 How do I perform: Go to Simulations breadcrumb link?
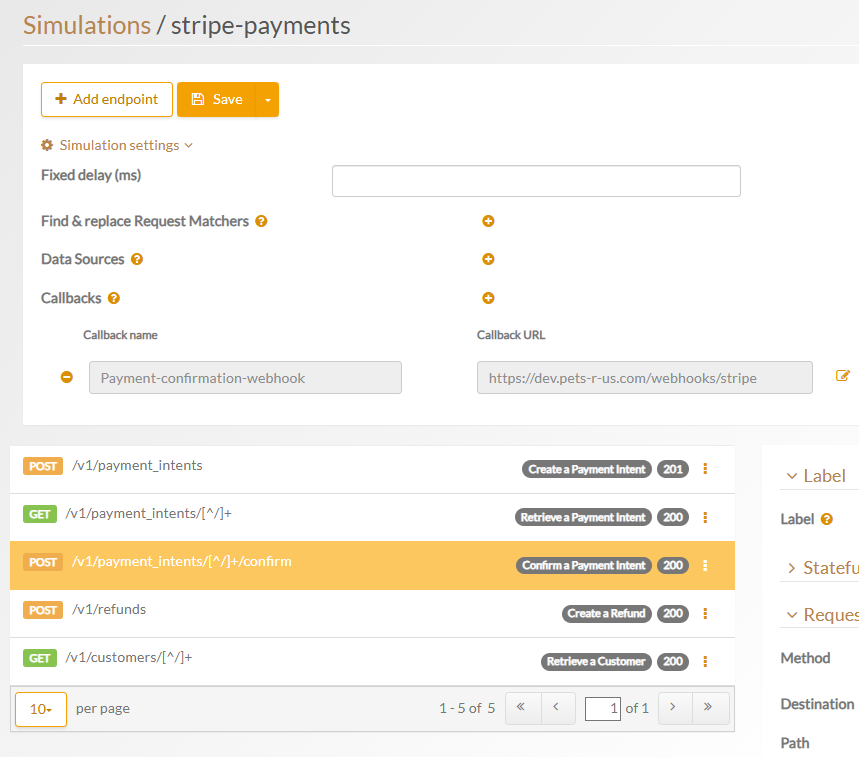[x=86, y=25]
